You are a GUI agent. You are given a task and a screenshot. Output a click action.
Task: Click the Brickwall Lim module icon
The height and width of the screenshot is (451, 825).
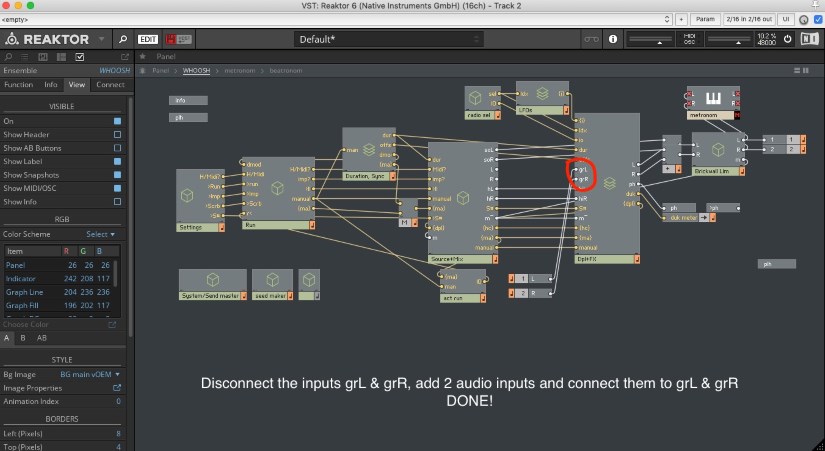pos(718,150)
